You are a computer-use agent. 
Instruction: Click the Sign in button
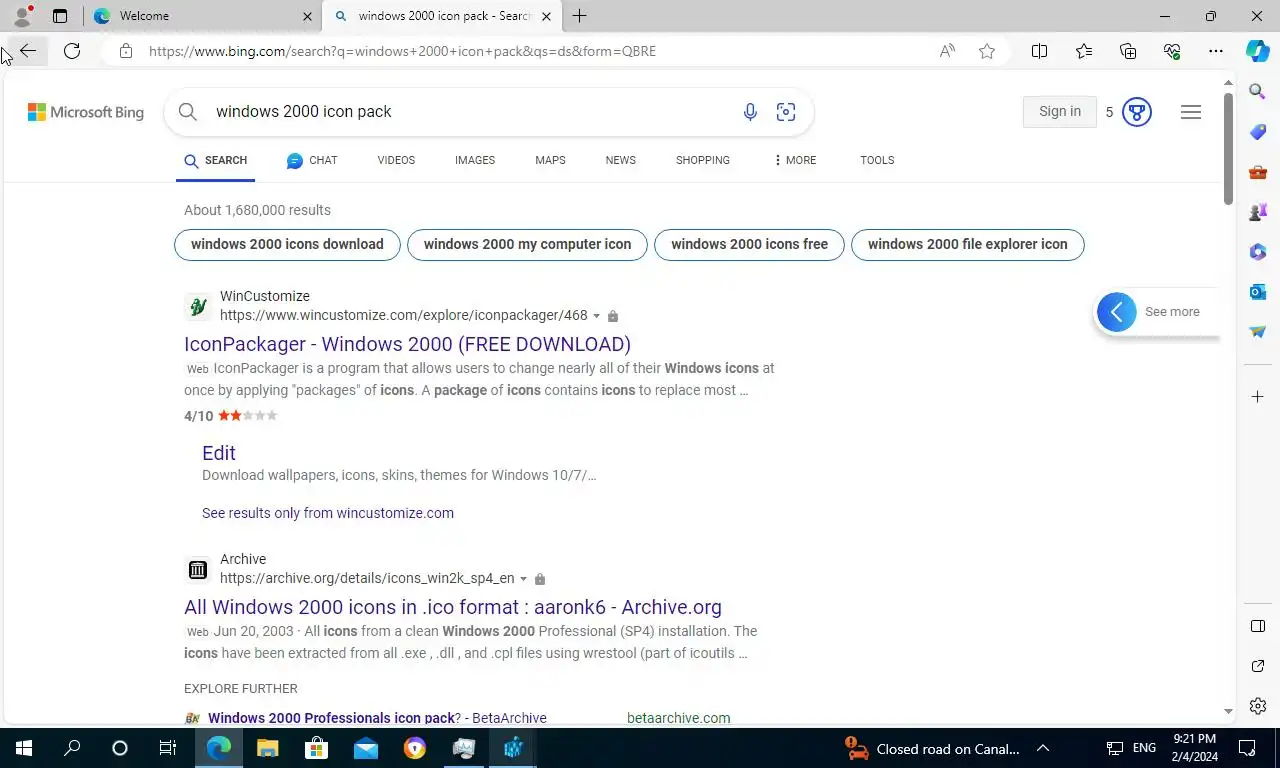1060,112
